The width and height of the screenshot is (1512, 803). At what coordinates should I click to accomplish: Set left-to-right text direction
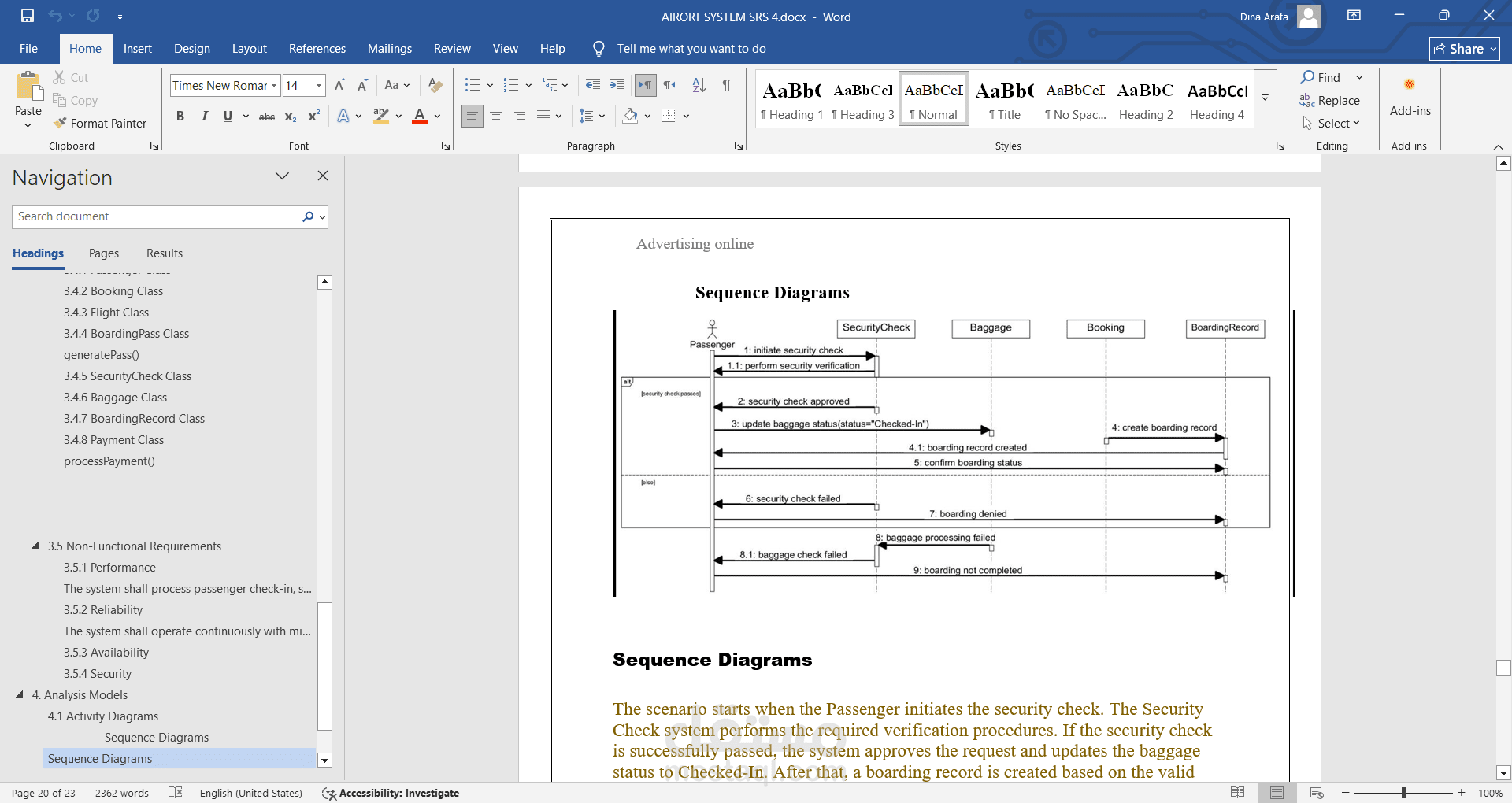[645, 85]
